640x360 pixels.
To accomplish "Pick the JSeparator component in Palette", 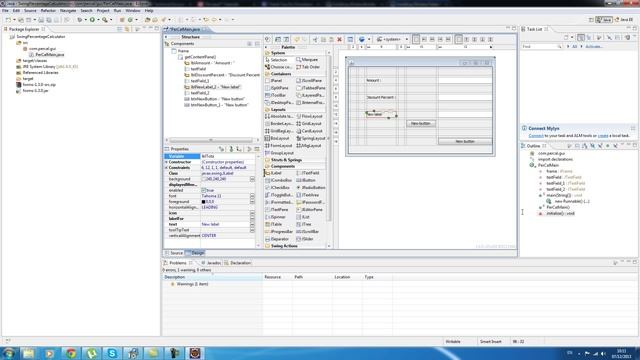I will tap(277, 239).
